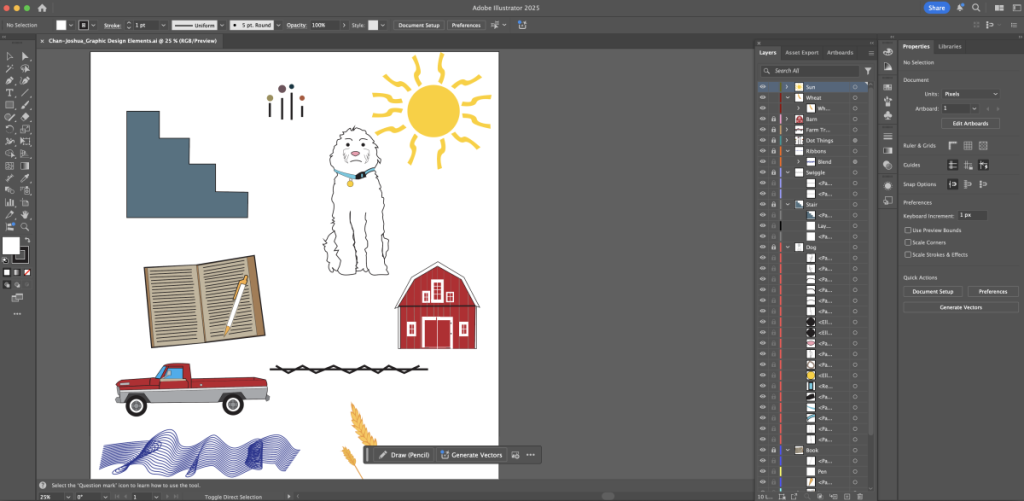
Task: Expand the Barn layer
Action: tap(787, 119)
